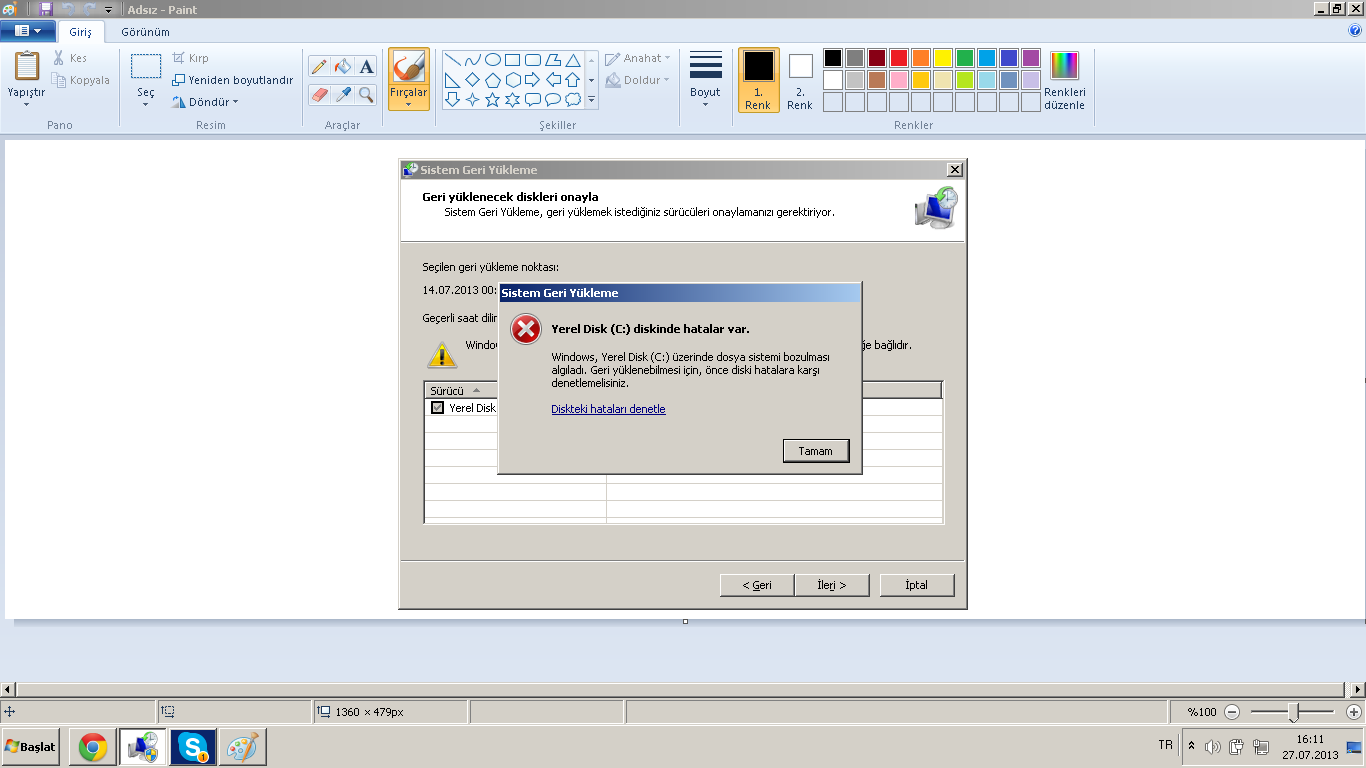
Task: Choose the Hexagon shape
Action: coord(512,80)
